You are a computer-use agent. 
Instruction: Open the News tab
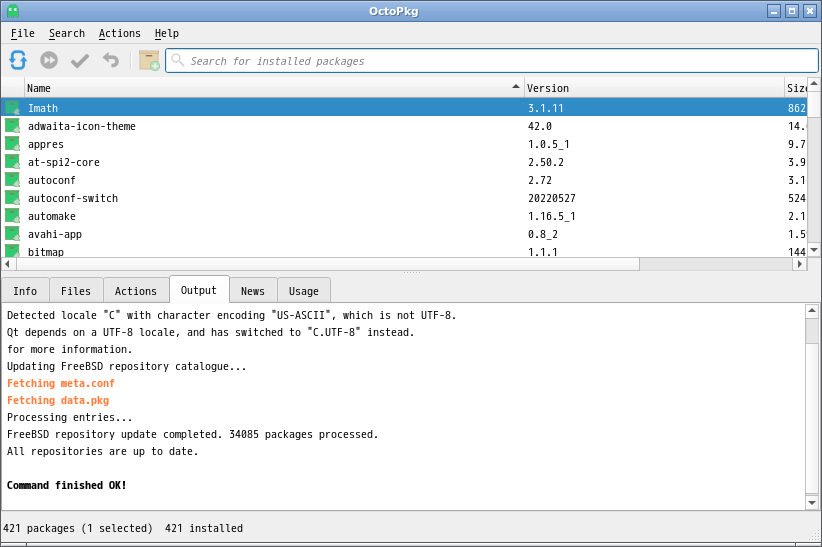253,291
